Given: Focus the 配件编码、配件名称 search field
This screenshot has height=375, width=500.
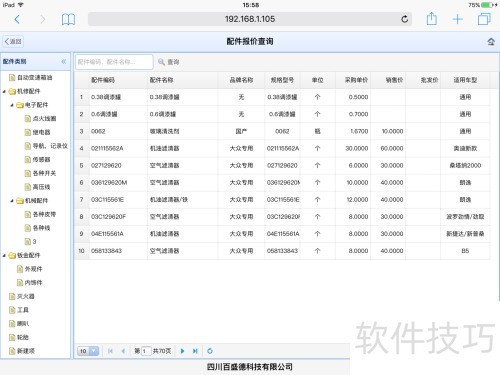Looking at the screenshot, I should [x=114, y=62].
